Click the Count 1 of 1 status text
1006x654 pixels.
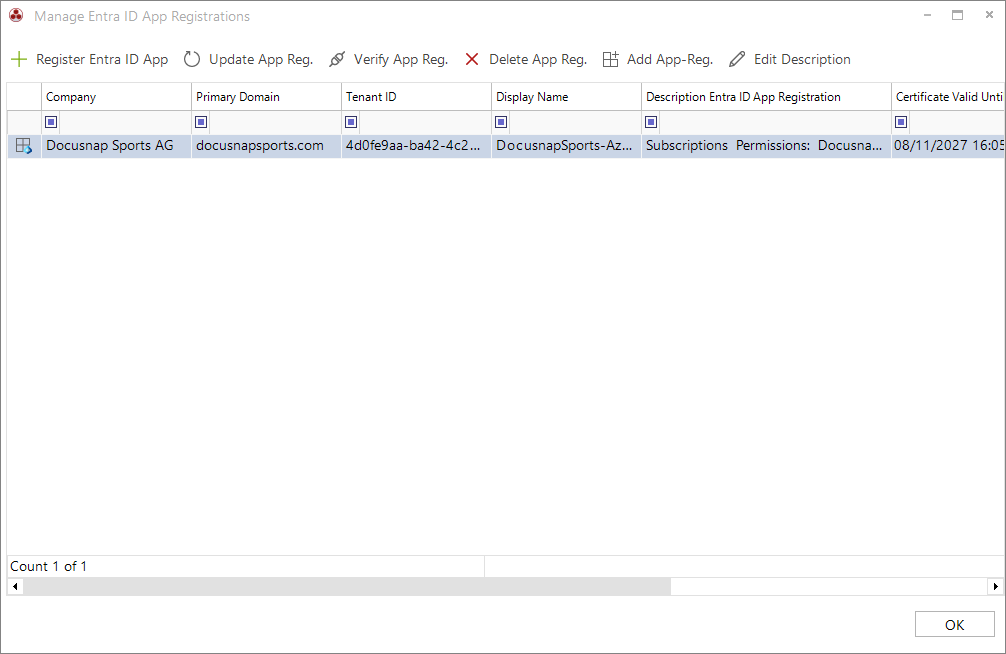(48, 566)
